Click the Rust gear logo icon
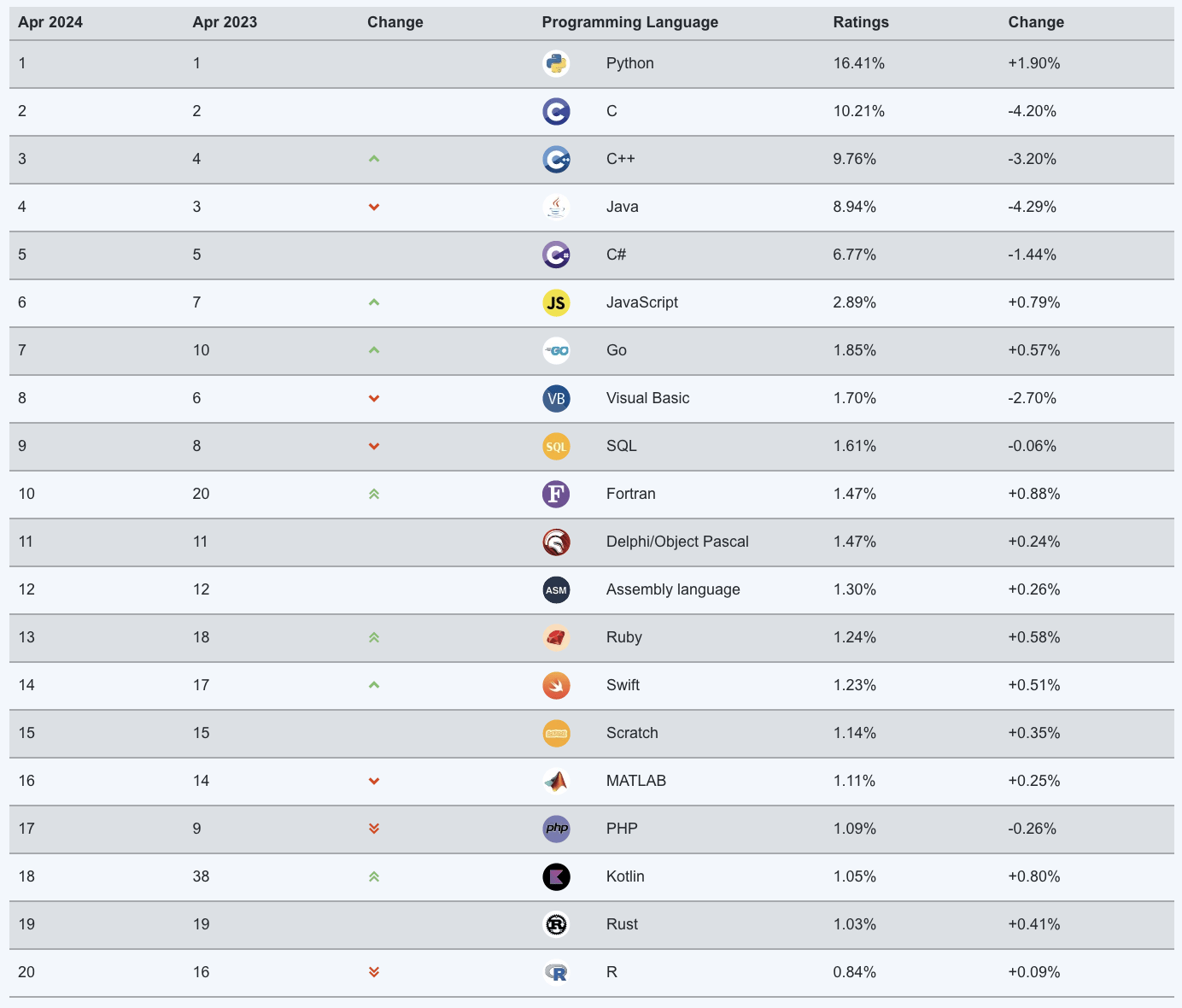Viewport: 1182px width, 1008px height. click(556, 924)
